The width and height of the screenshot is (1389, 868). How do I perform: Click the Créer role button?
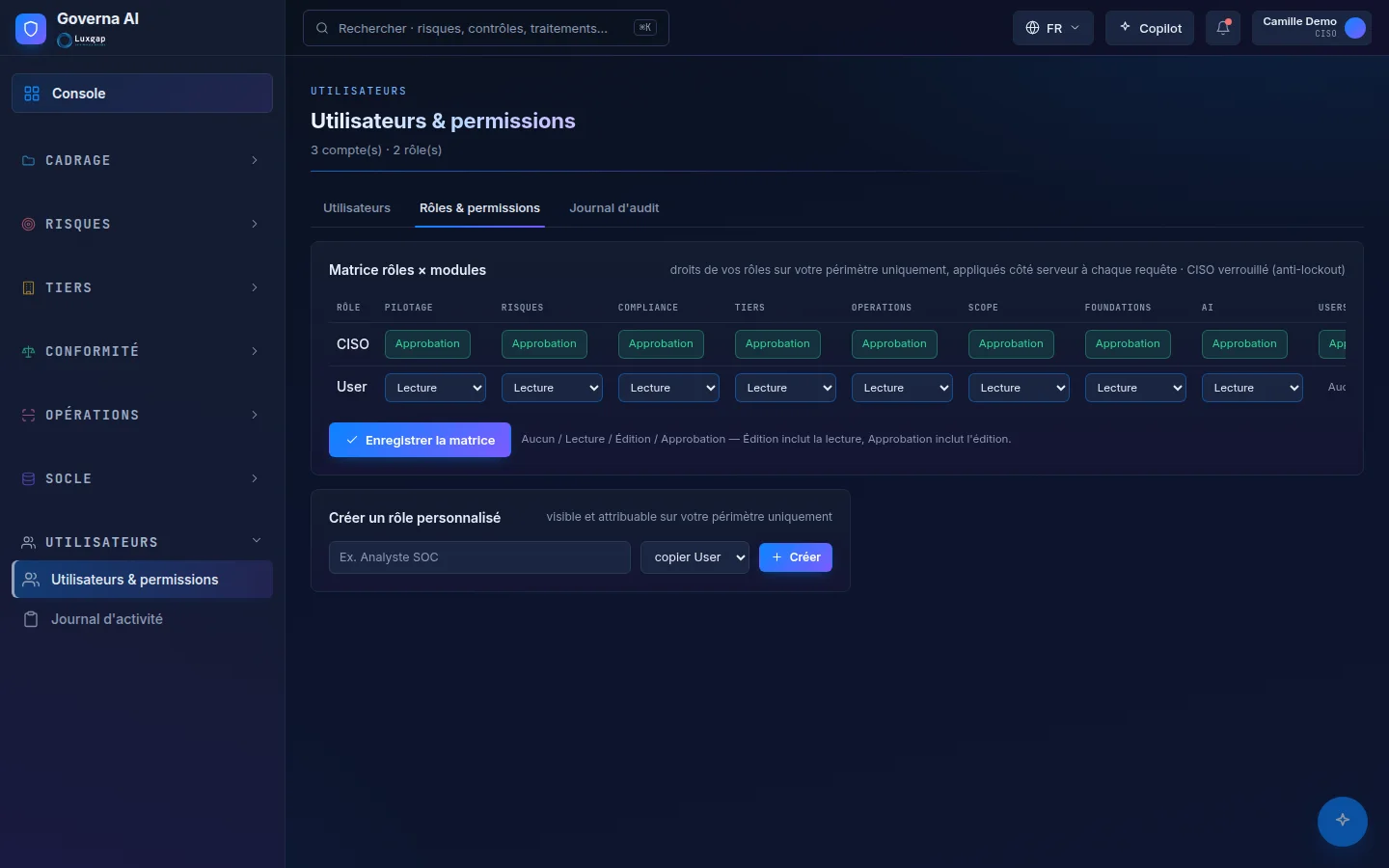click(x=796, y=557)
